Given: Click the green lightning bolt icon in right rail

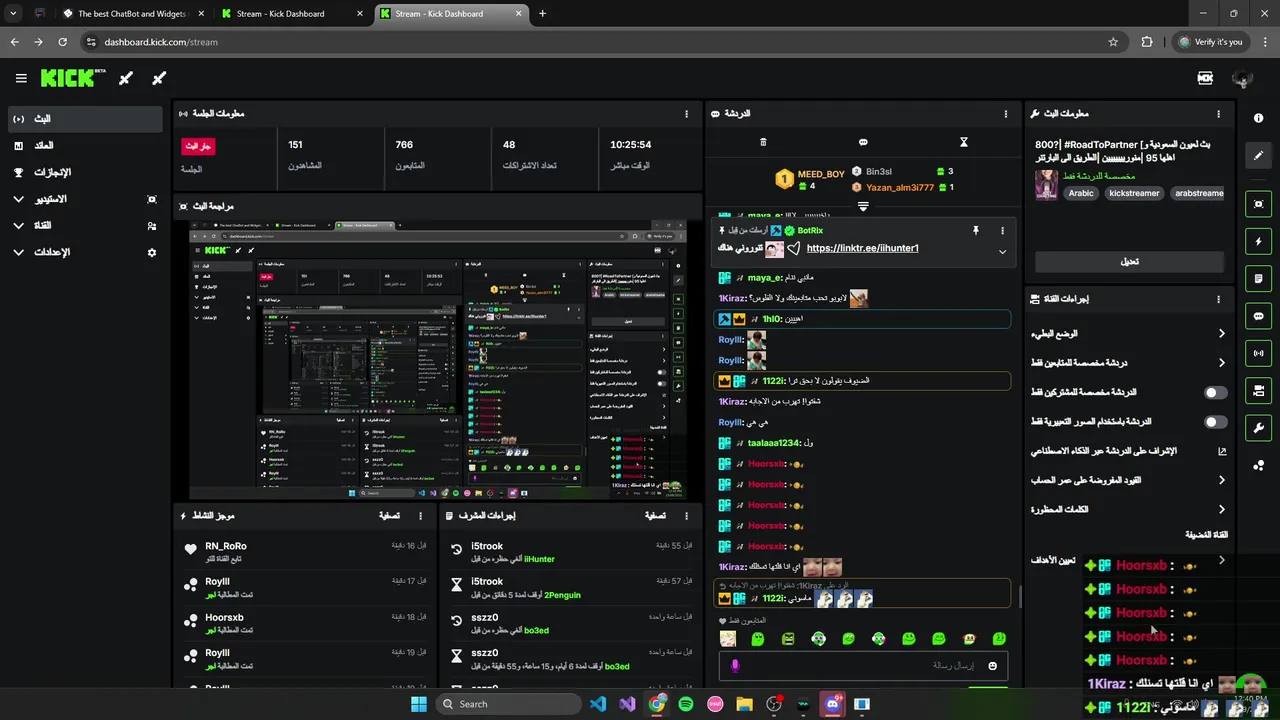Looking at the screenshot, I should click(1258, 241).
